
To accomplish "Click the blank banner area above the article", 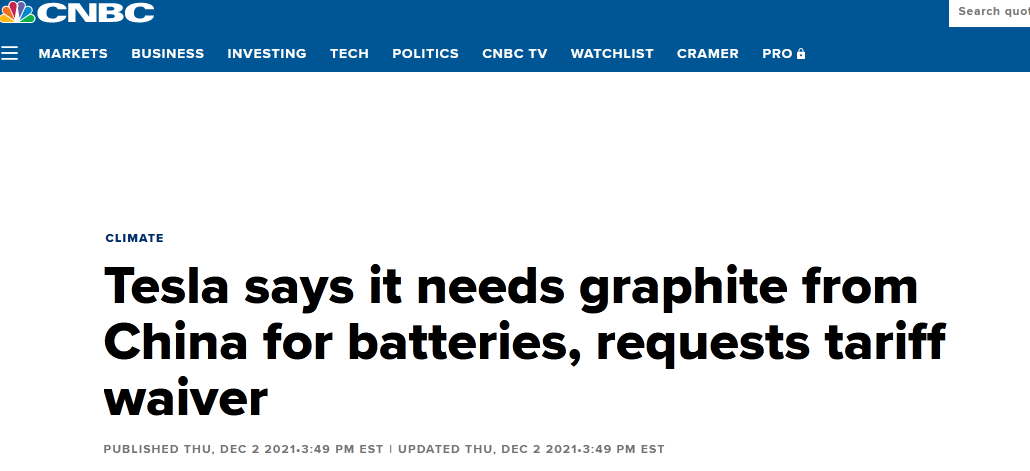I will click(x=515, y=150).
